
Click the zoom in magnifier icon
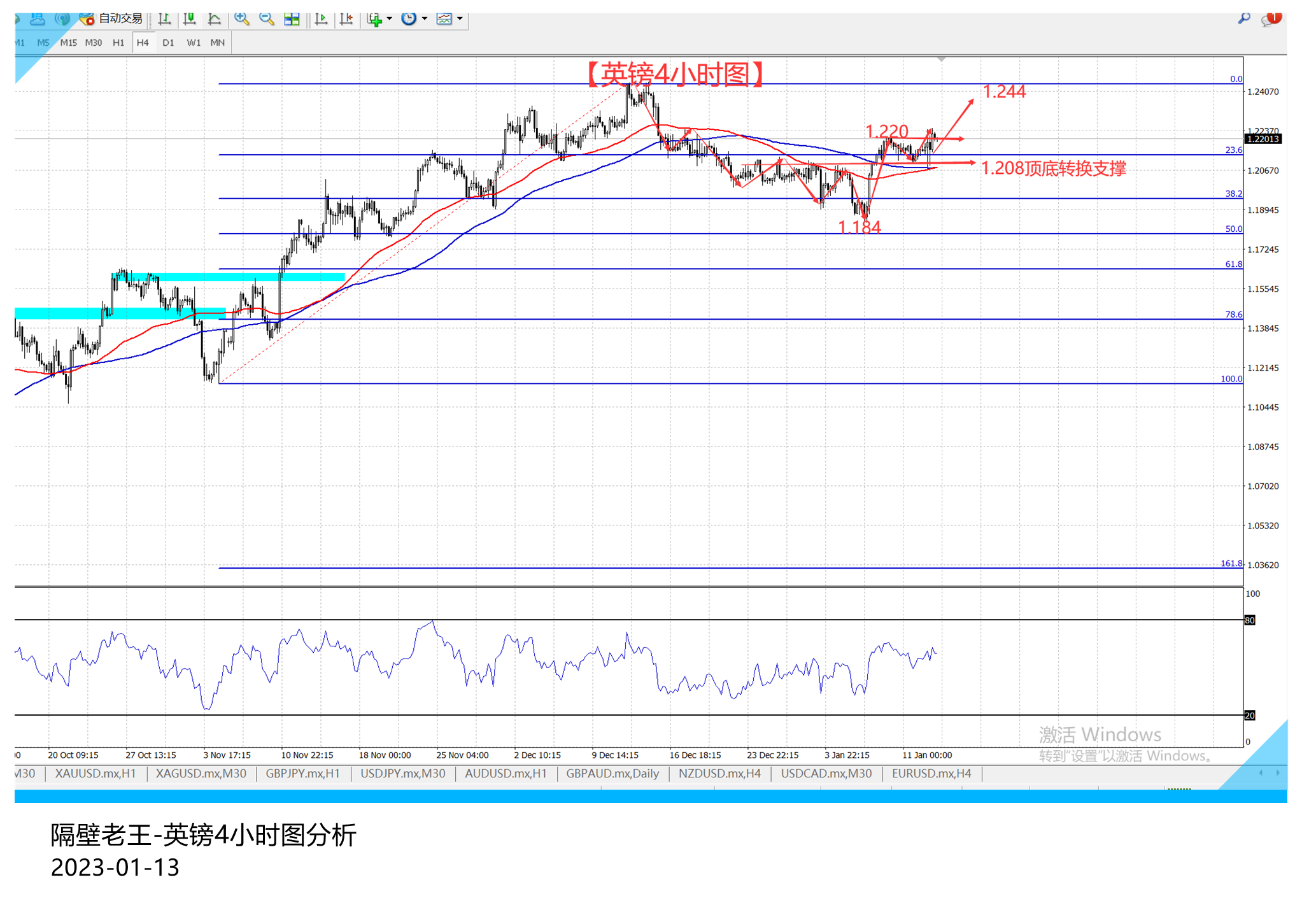coord(241,19)
